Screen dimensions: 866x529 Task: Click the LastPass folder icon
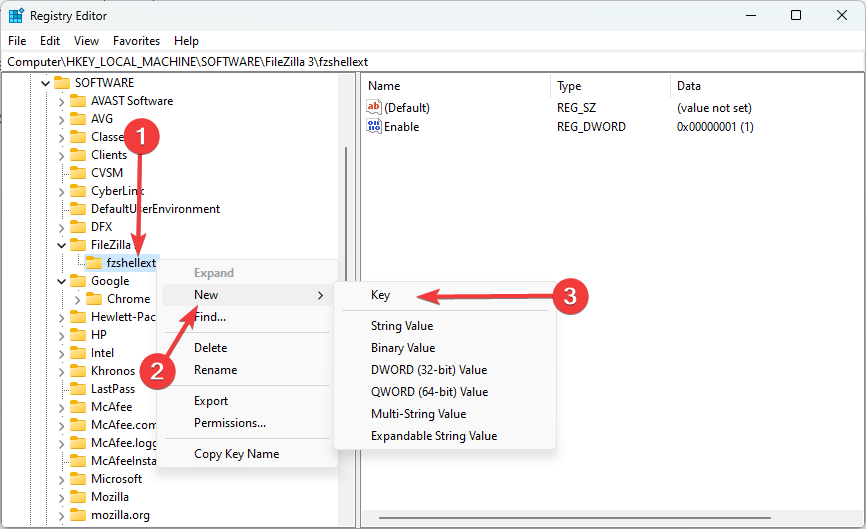point(78,389)
